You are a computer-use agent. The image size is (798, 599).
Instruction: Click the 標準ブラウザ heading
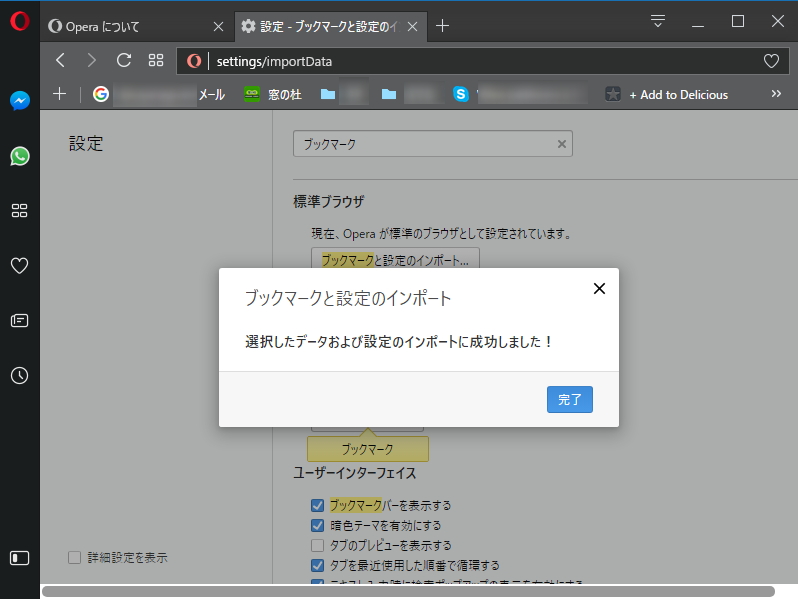[329, 202]
